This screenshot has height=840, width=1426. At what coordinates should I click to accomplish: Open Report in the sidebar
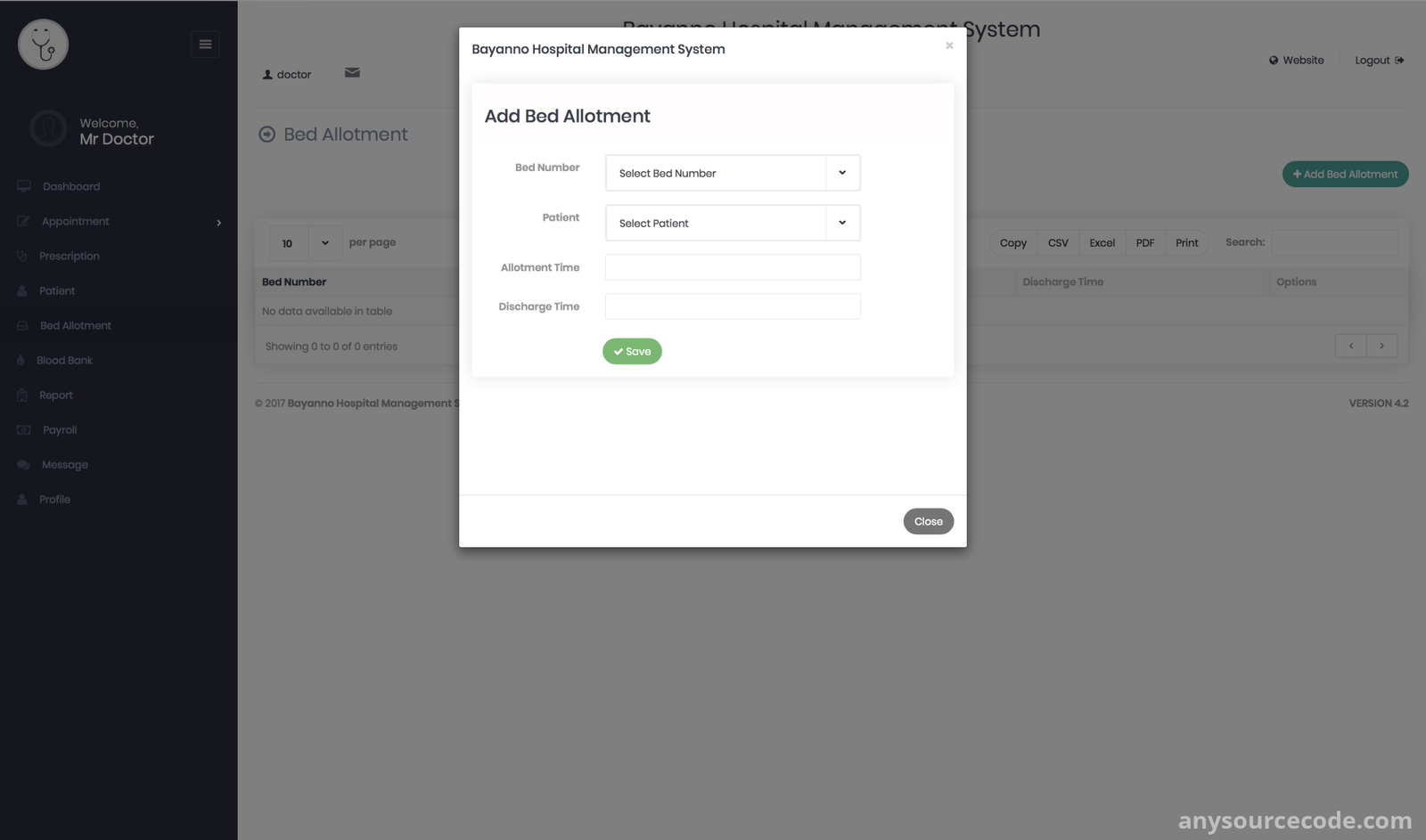click(x=56, y=395)
